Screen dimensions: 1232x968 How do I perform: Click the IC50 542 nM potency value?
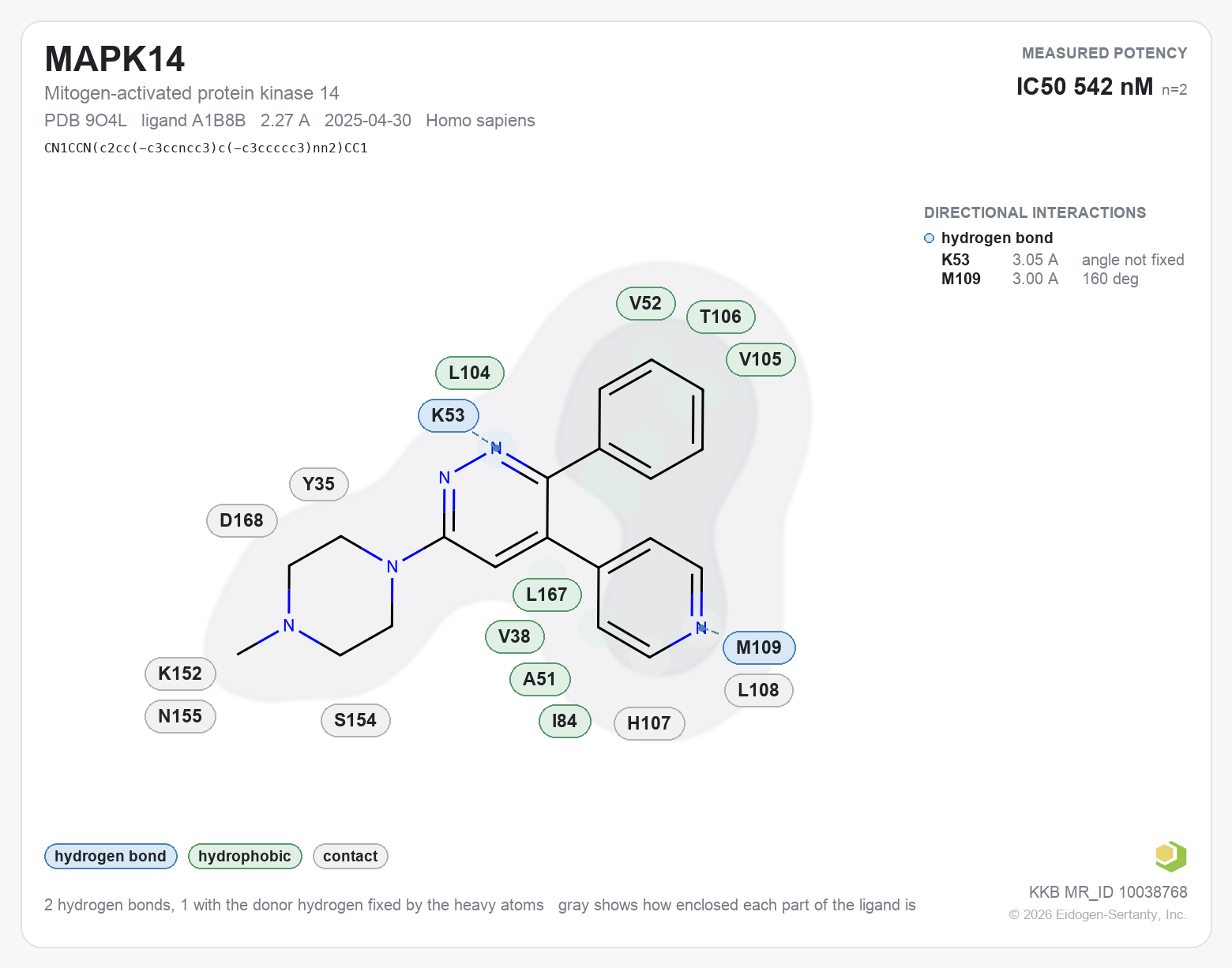tap(1084, 86)
